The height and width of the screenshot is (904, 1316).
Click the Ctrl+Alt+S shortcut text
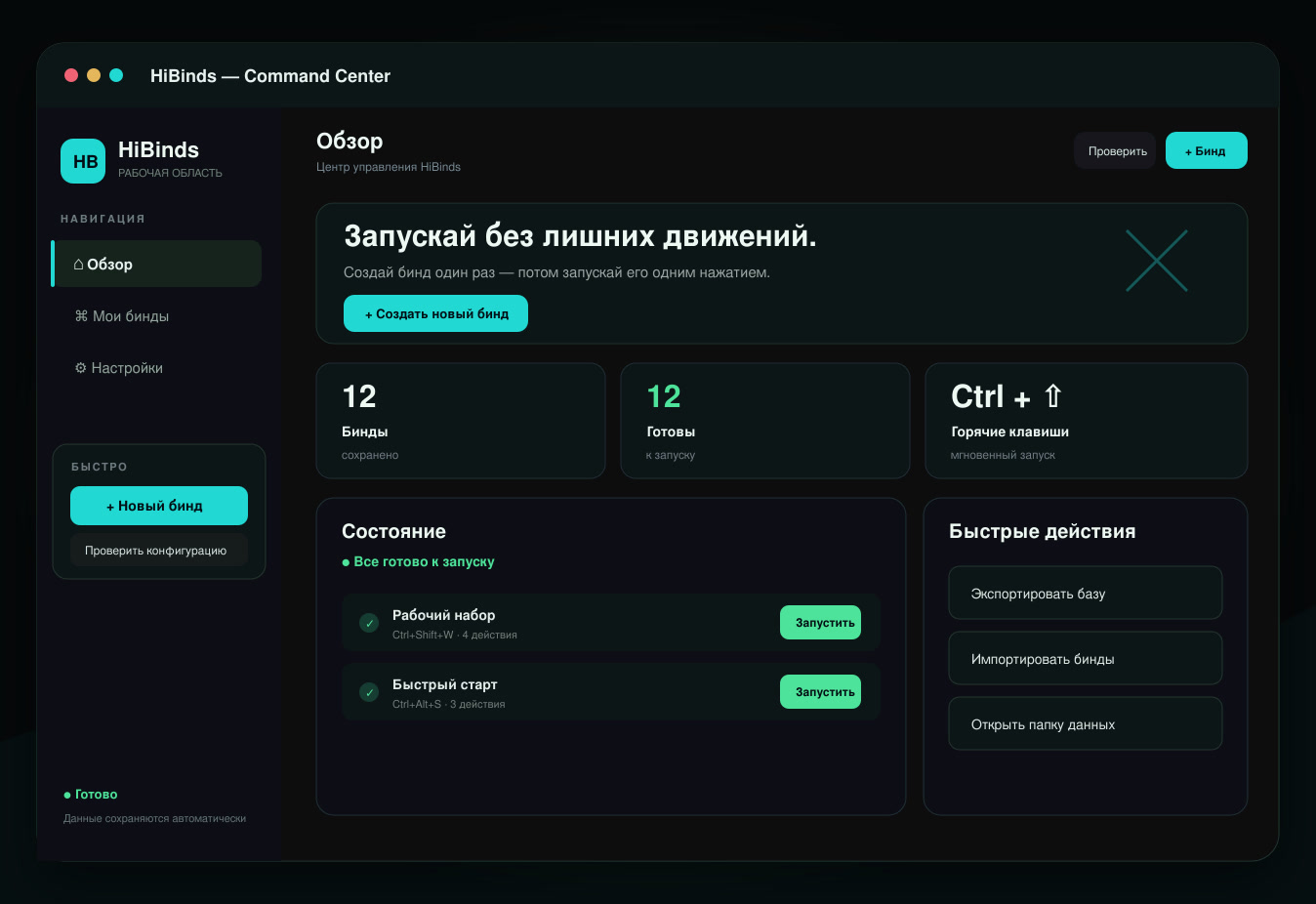tap(417, 705)
